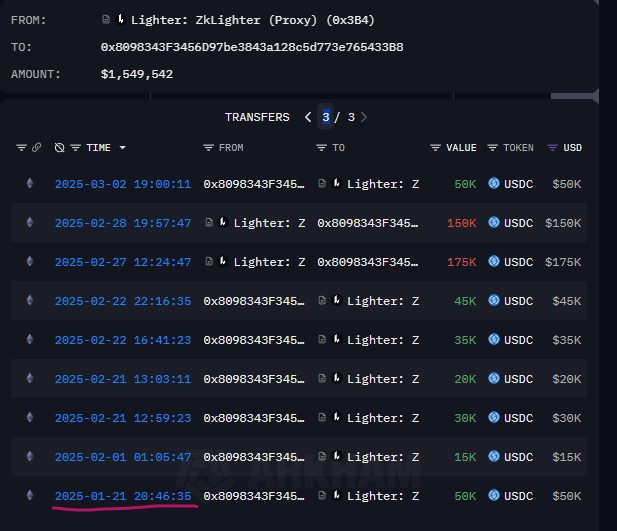Open recipient address in the 2025-02-27 row
The height and width of the screenshot is (531, 617).
368,262
